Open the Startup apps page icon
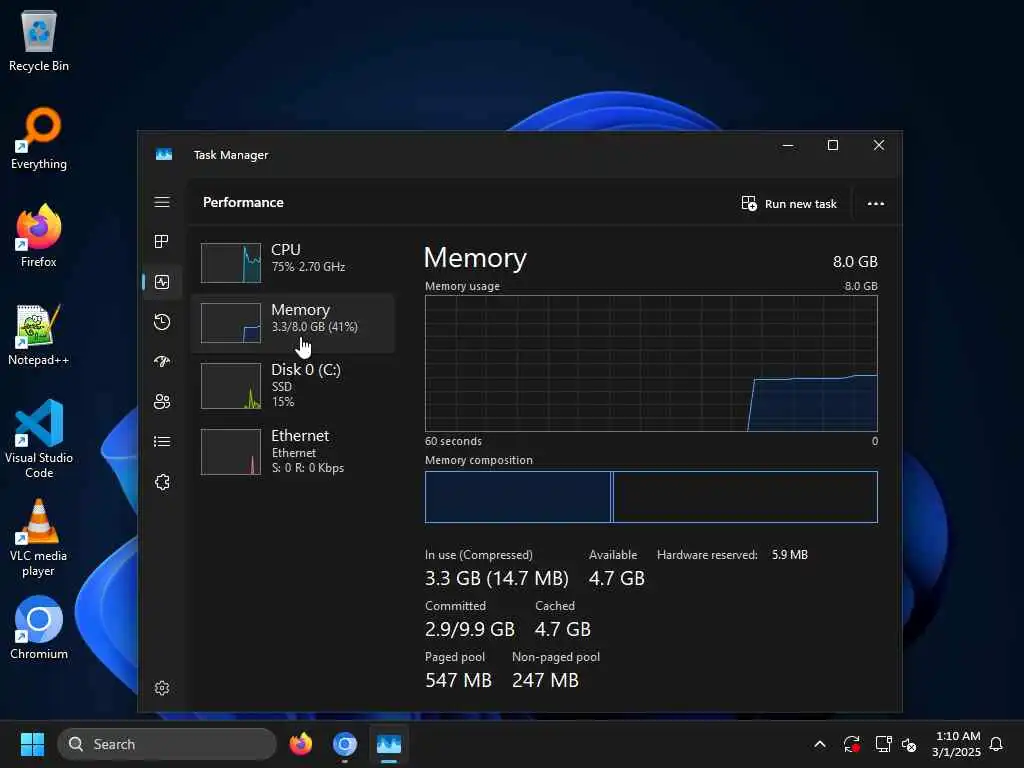The image size is (1024, 768). click(x=162, y=362)
